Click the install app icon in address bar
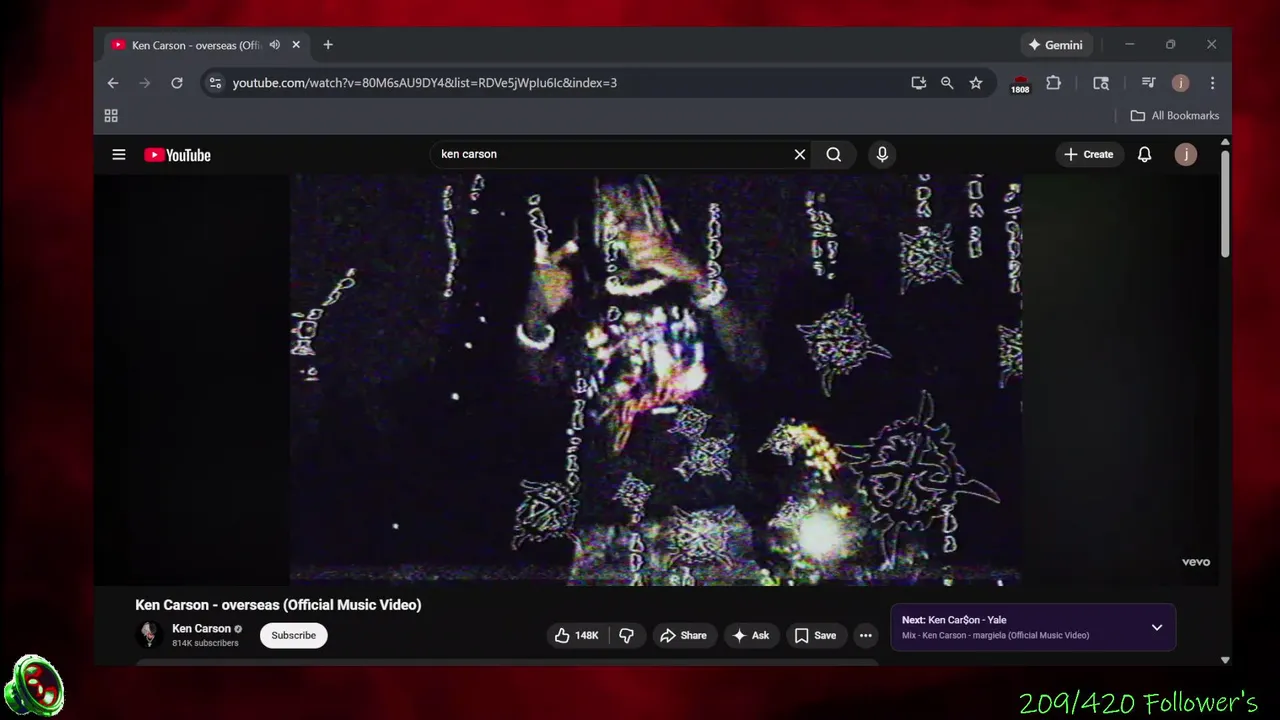This screenshot has height=720, width=1280. click(918, 83)
